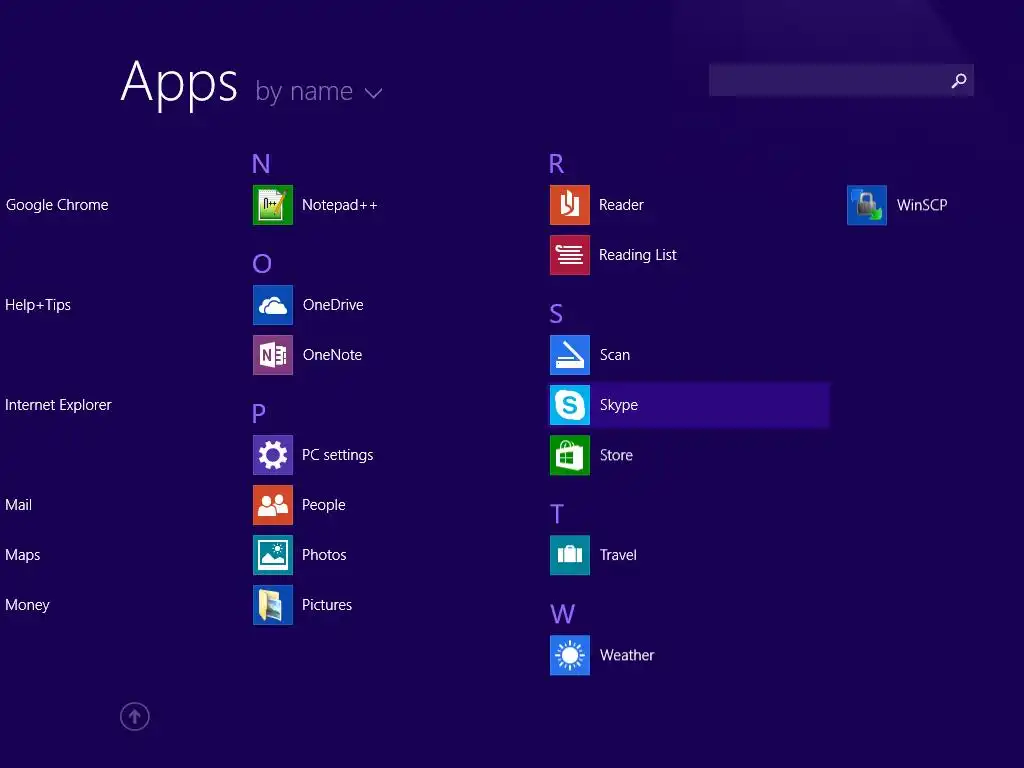
Task: Open the Reading List icon
Action: (x=569, y=255)
